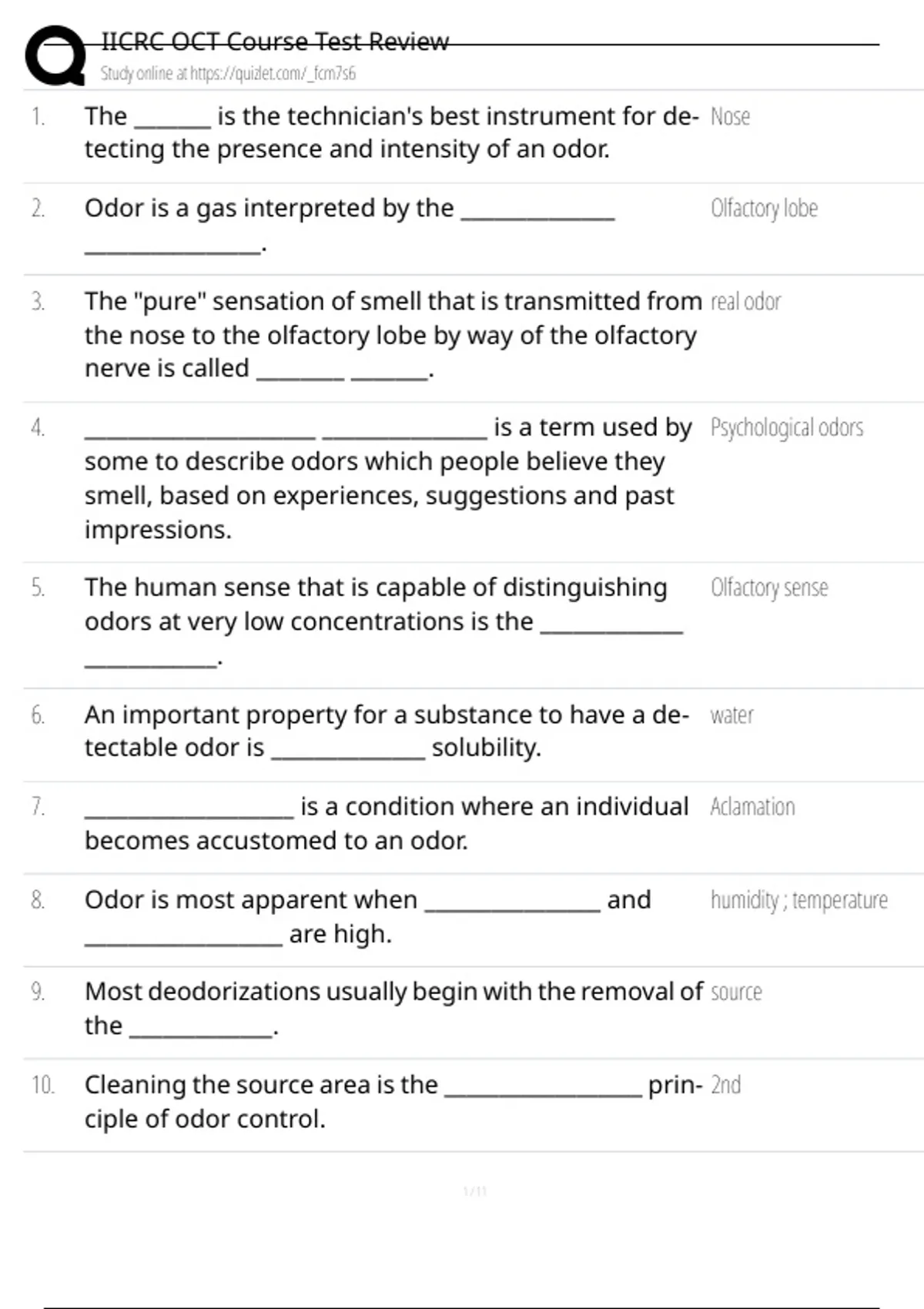Select the "Aclamation" answer text

(752, 807)
